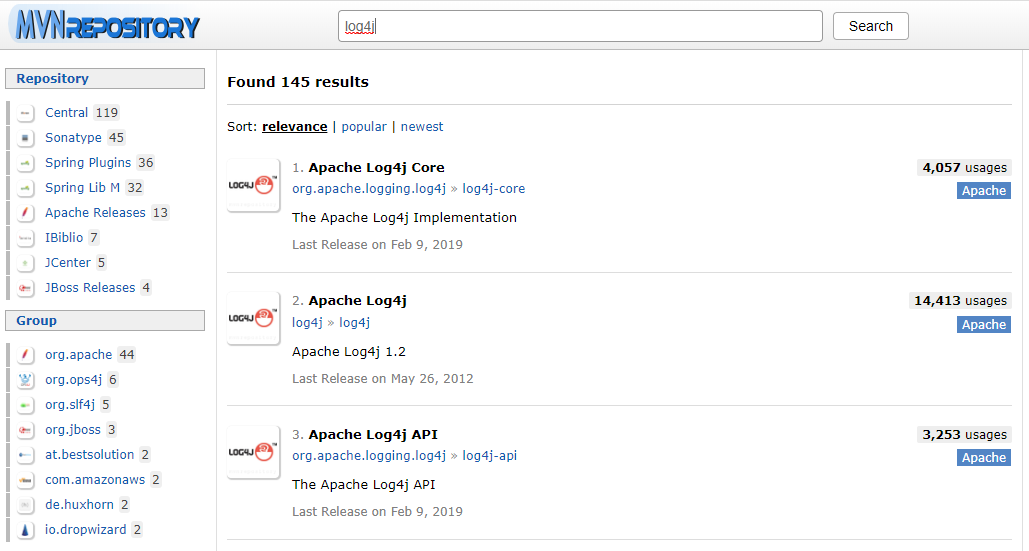Click the Search button
This screenshot has height=551, width=1029.
(871, 26)
